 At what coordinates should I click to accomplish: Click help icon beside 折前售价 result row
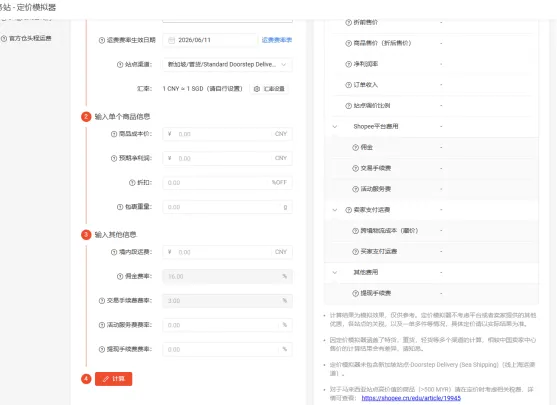(x=348, y=22)
